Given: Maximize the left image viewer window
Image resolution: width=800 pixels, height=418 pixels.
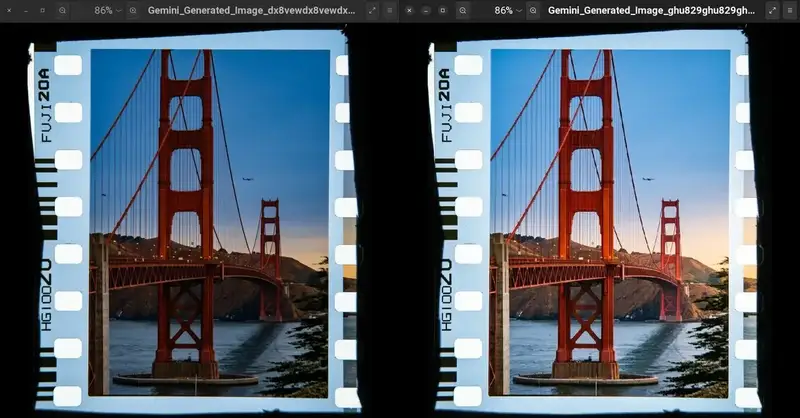Looking at the screenshot, I should click(x=42, y=10).
